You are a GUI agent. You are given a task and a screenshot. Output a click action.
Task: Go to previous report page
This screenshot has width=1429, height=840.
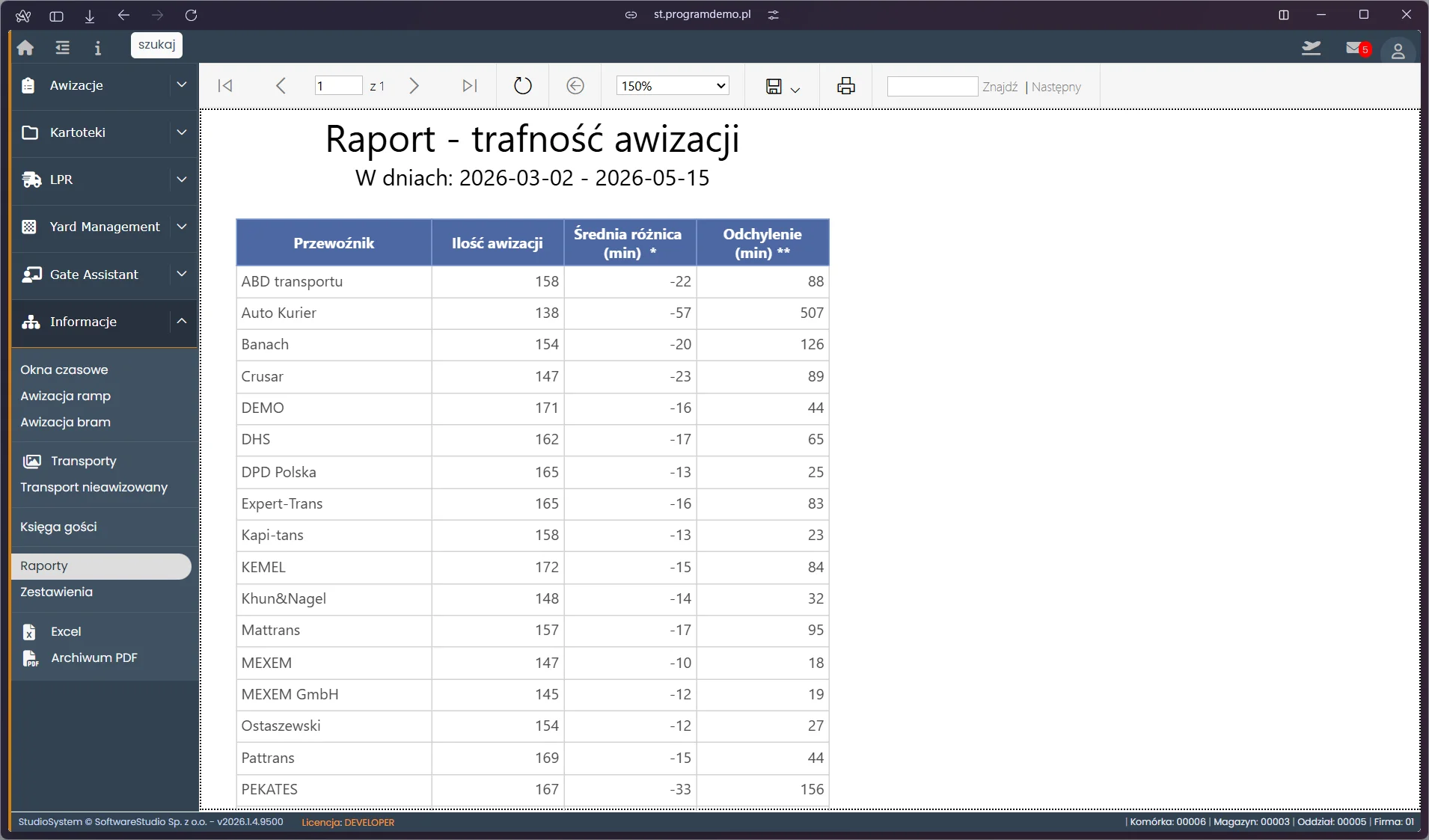point(281,86)
